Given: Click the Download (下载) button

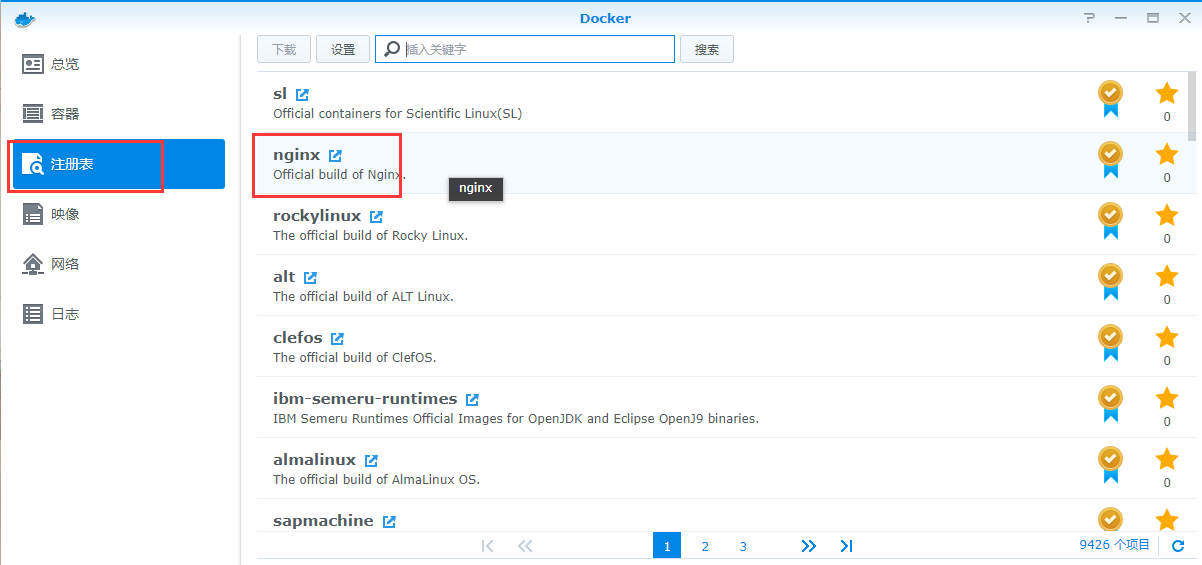Looking at the screenshot, I should click(x=284, y=49).
